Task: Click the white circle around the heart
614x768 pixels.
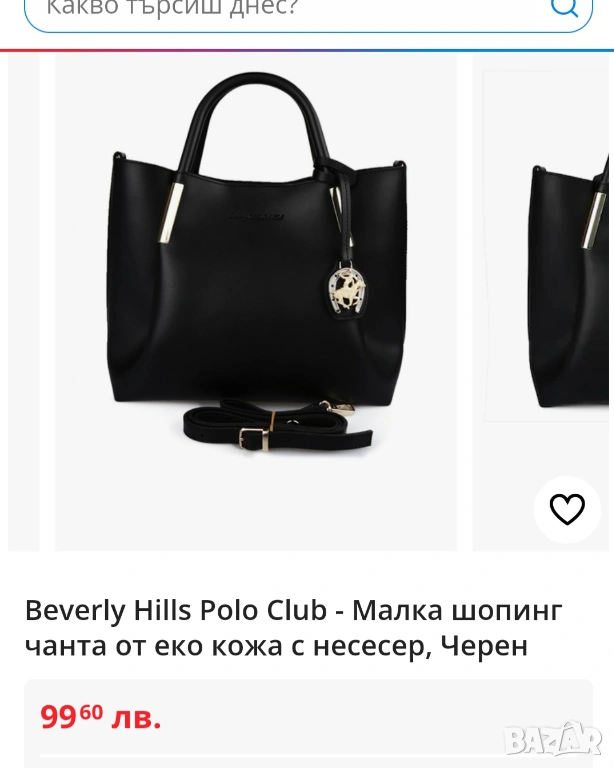Action: pos(567,509)
